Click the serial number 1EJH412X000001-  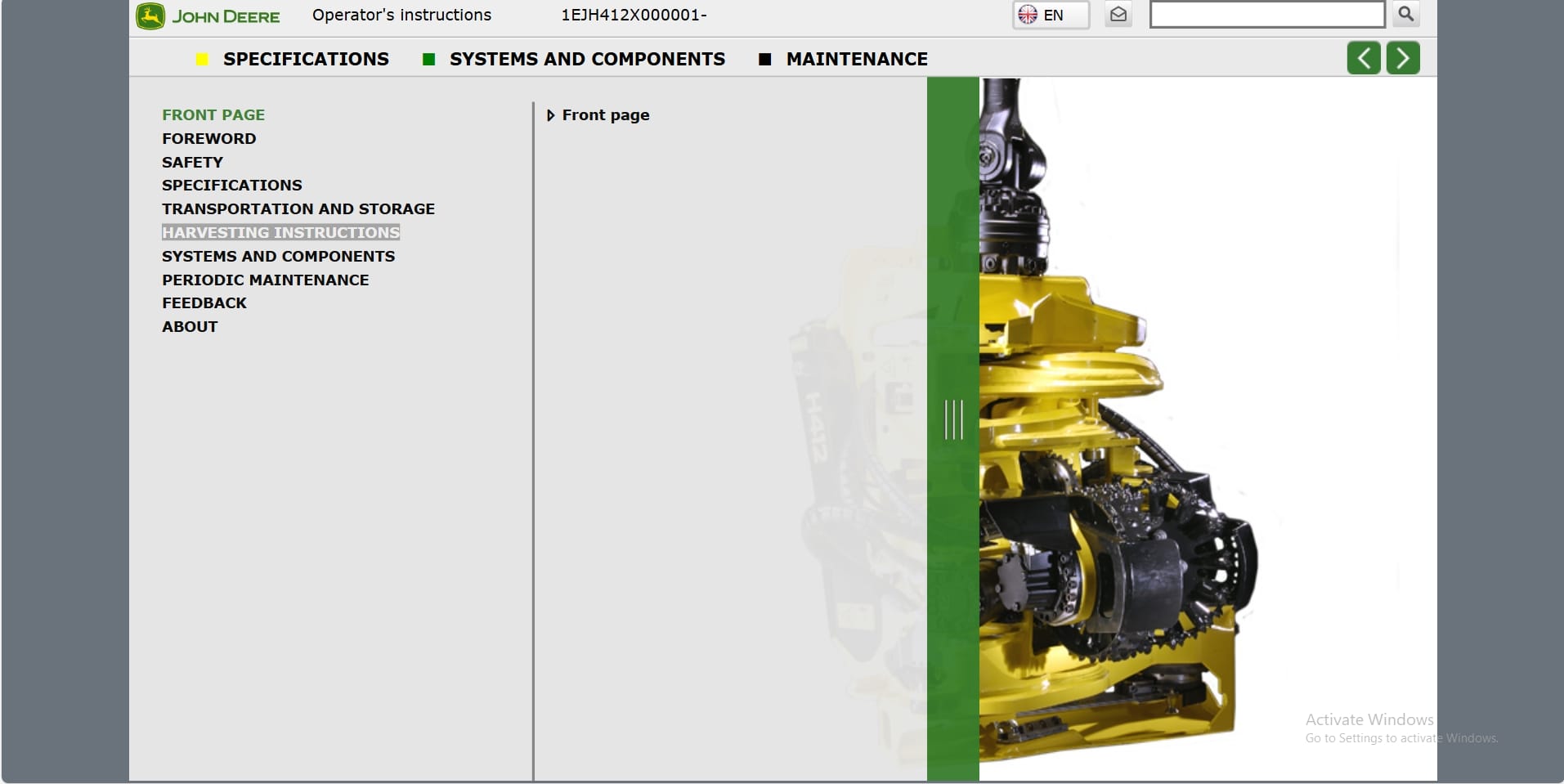pyautogui.click(x=634, y=15)
